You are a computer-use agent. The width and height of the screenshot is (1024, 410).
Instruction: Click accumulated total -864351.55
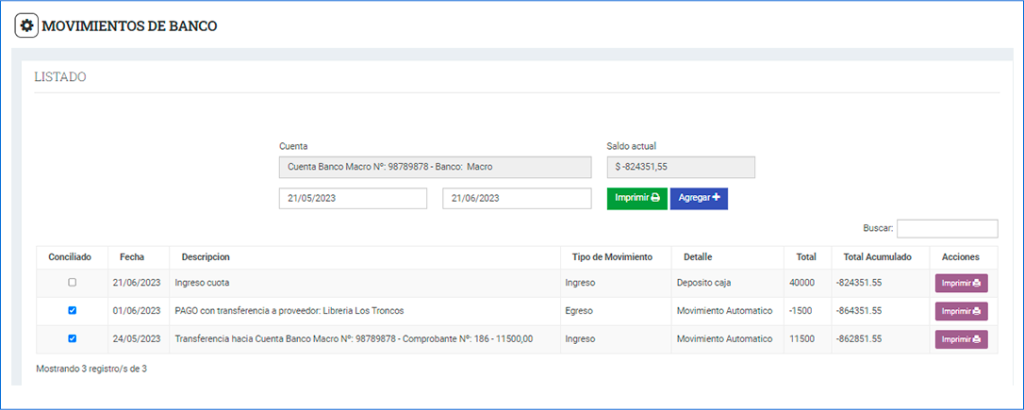click(x=859, y=311)
